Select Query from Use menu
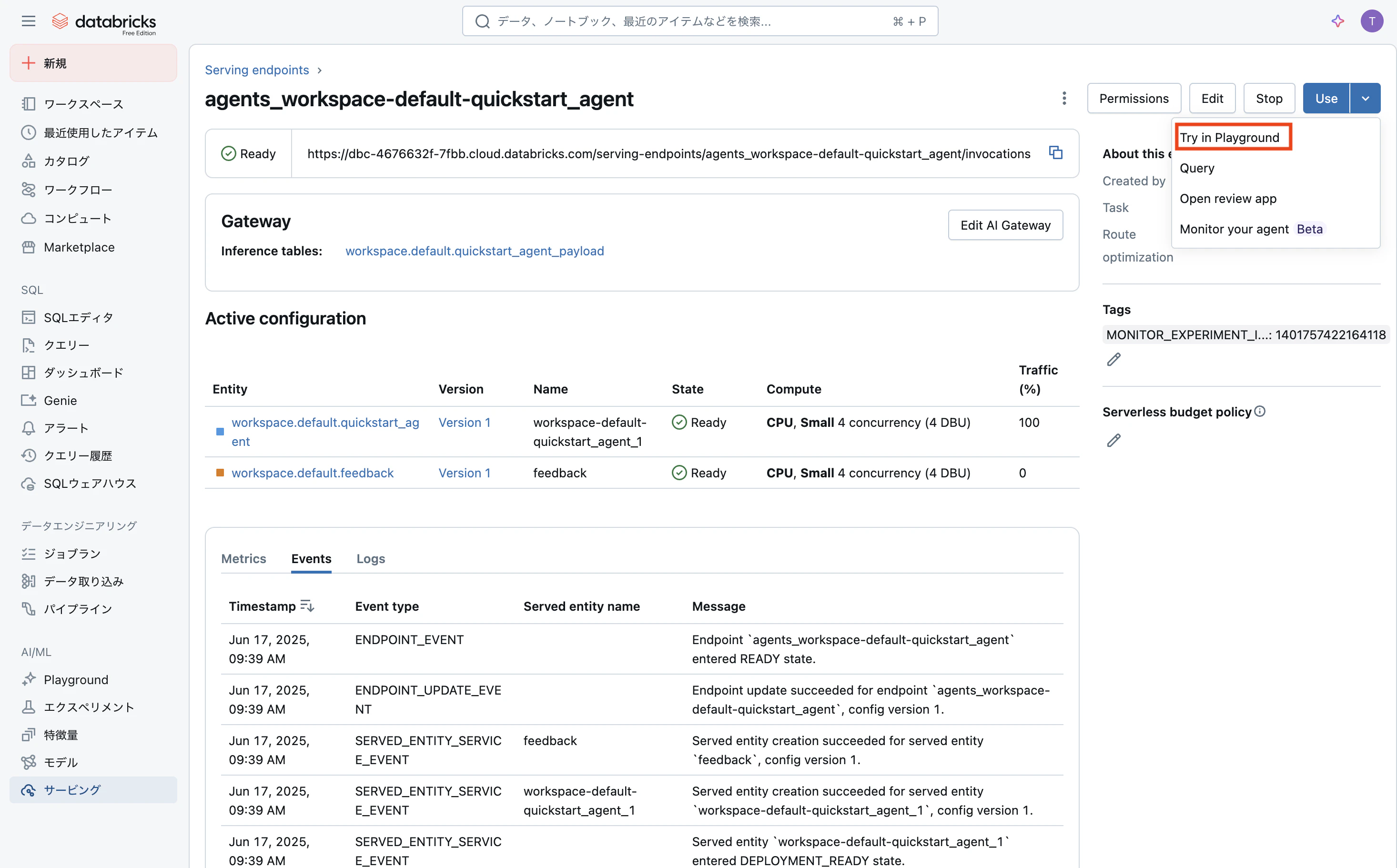1397x868 pixels. point(1276,168)
